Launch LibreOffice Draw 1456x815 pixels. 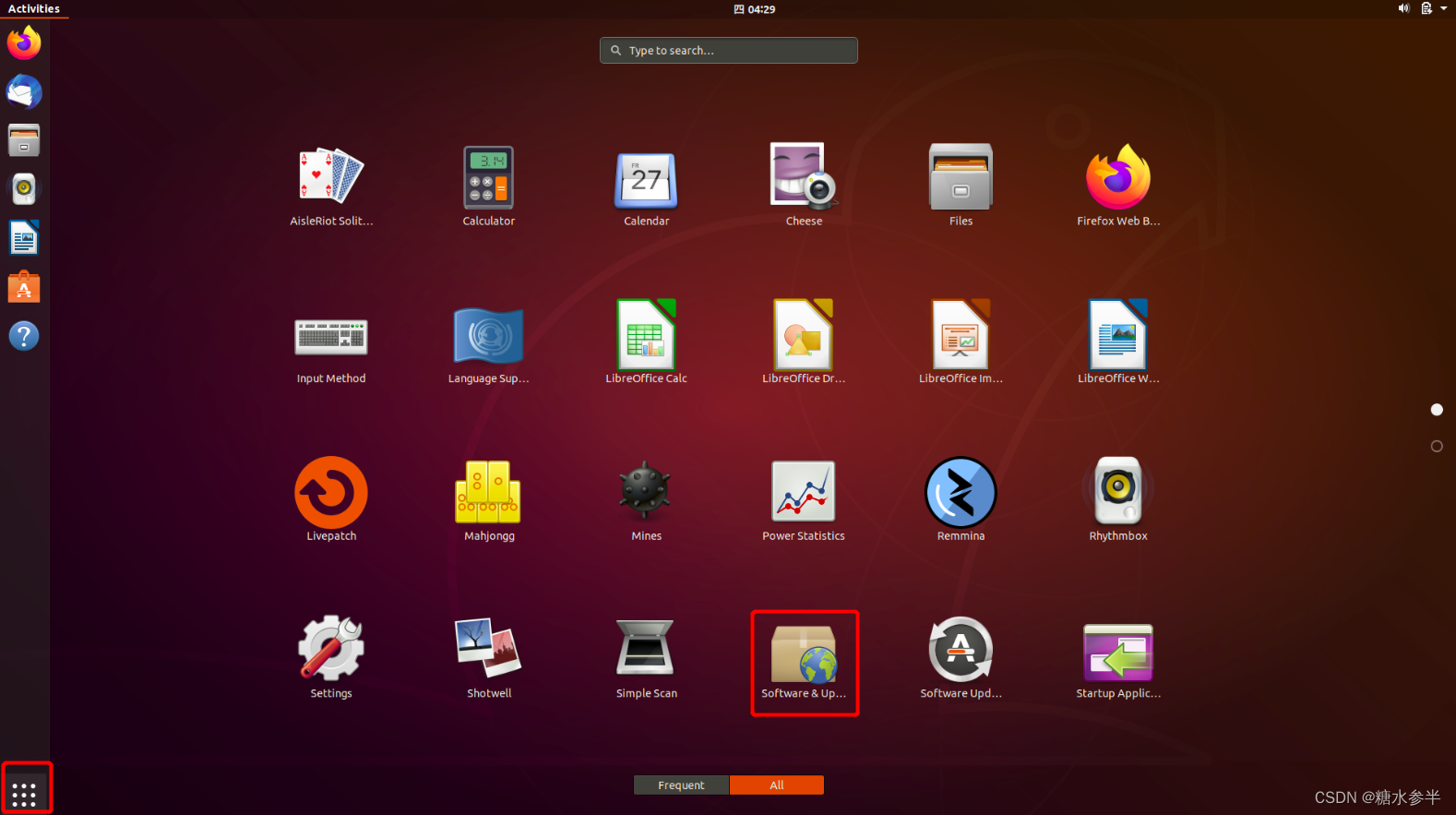804,342
